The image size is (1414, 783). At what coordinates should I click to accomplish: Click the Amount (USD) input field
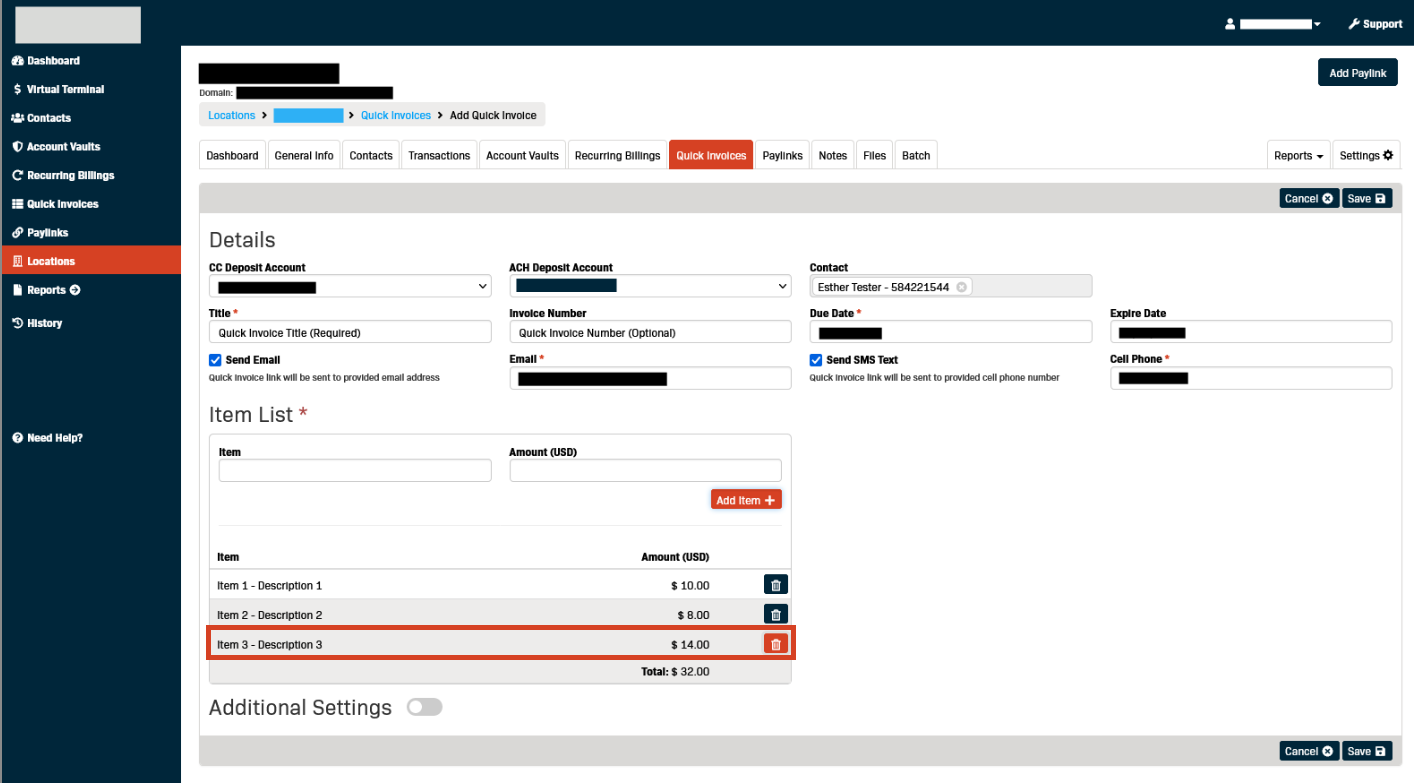(645, 470)
